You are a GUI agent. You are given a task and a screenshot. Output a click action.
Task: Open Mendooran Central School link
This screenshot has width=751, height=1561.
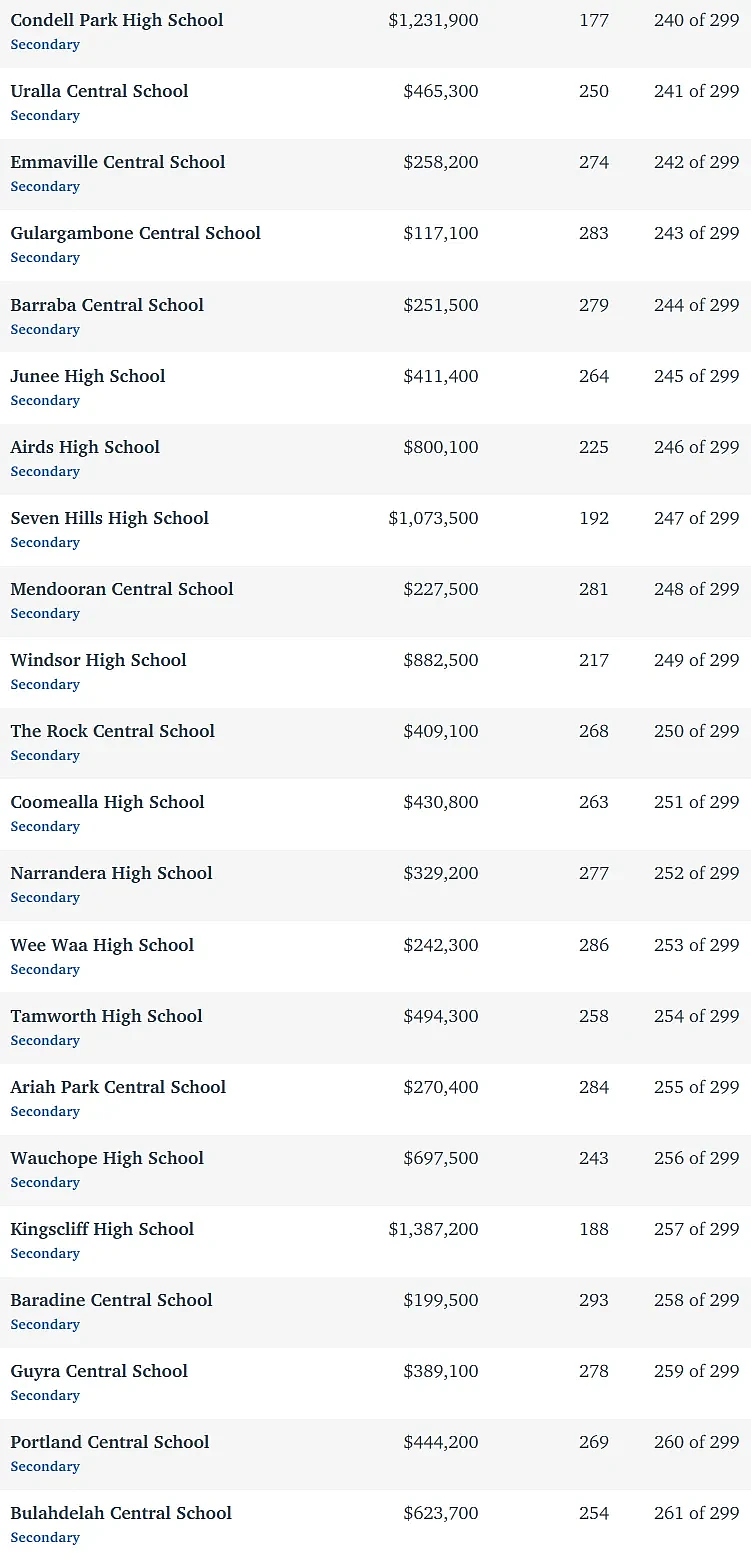tap(122, 589)
